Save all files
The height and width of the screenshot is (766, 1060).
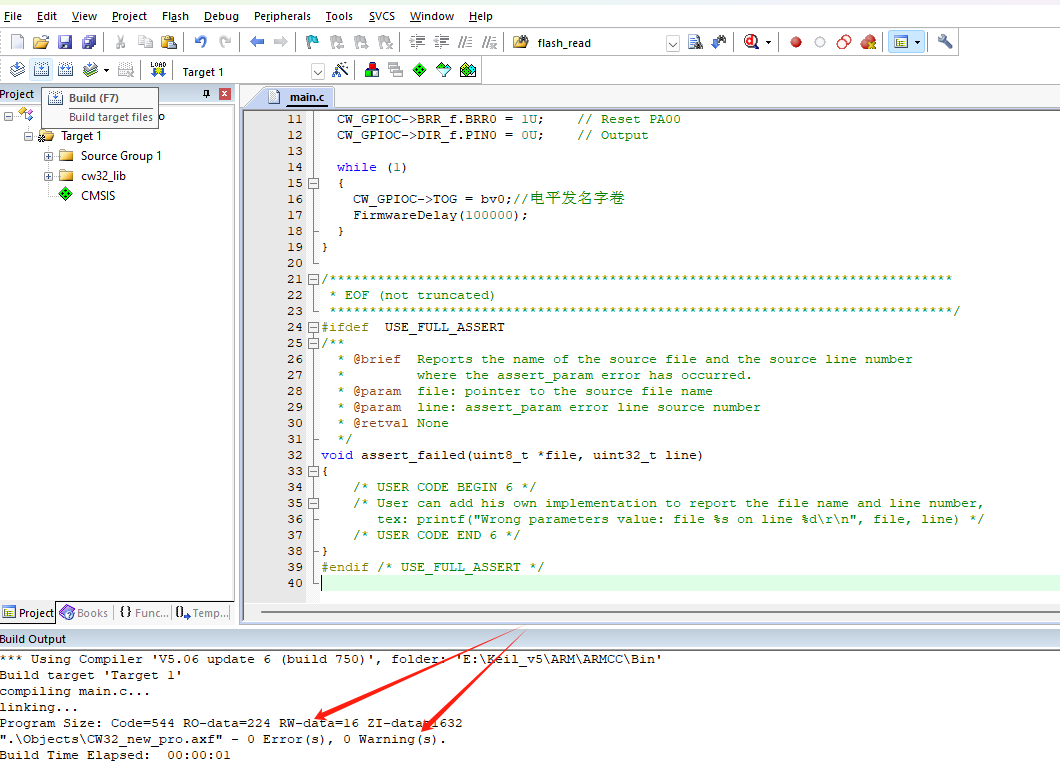coord(89,43)
